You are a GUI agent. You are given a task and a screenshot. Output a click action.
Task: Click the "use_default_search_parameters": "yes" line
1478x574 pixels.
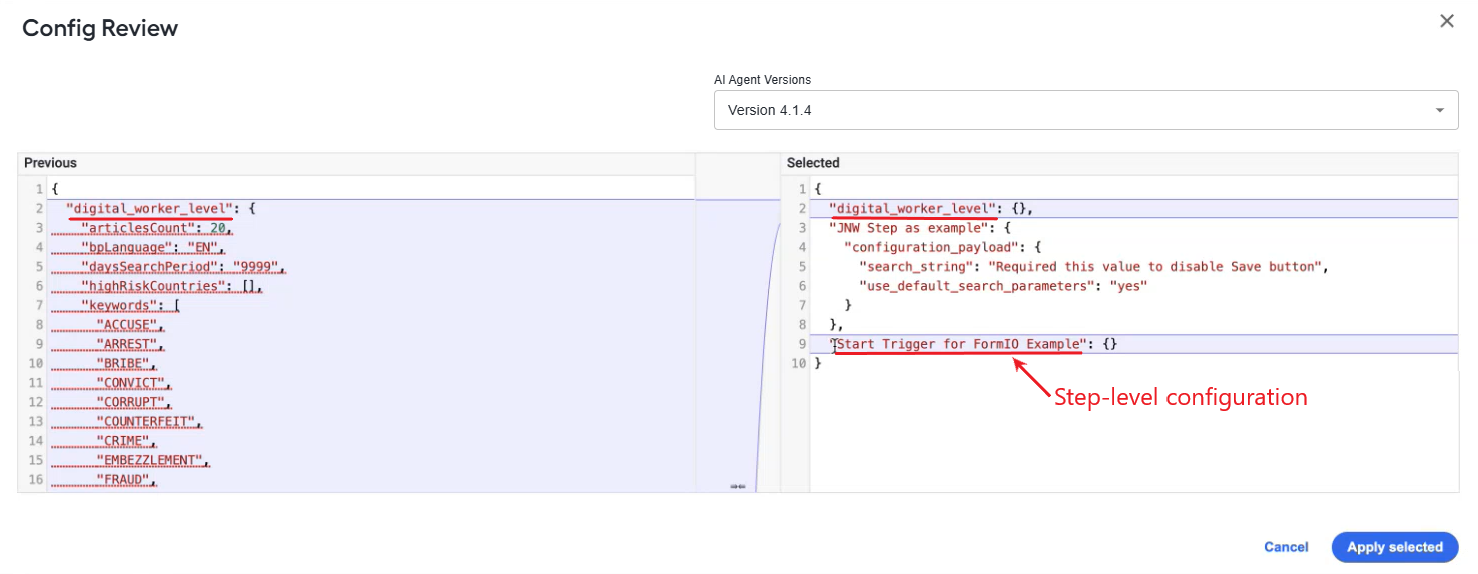coord(1003,286)
